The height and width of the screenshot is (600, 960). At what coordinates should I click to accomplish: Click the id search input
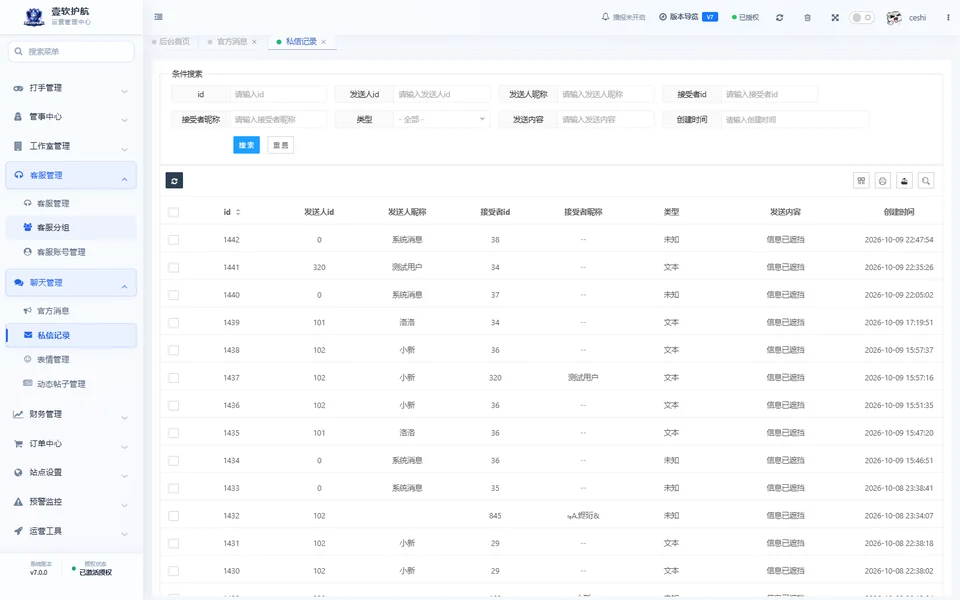278,94
